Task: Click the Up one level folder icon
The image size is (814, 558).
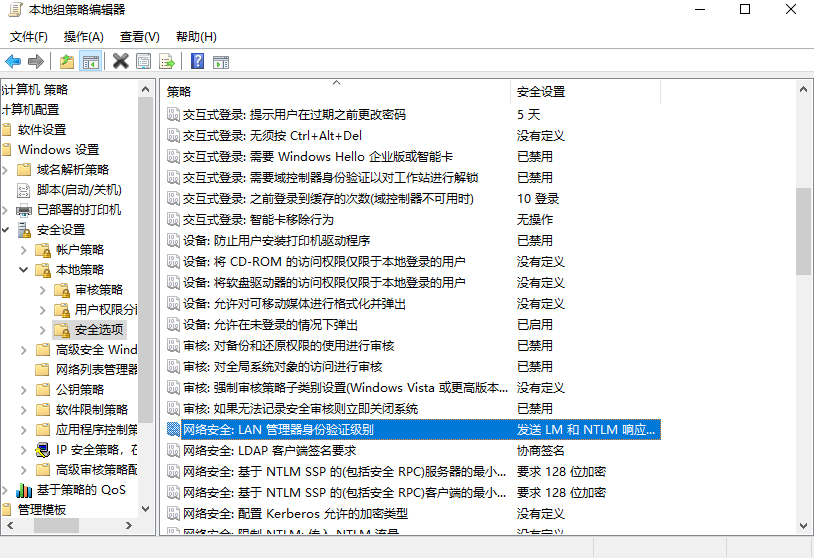Action: click(x=67, y=61)
